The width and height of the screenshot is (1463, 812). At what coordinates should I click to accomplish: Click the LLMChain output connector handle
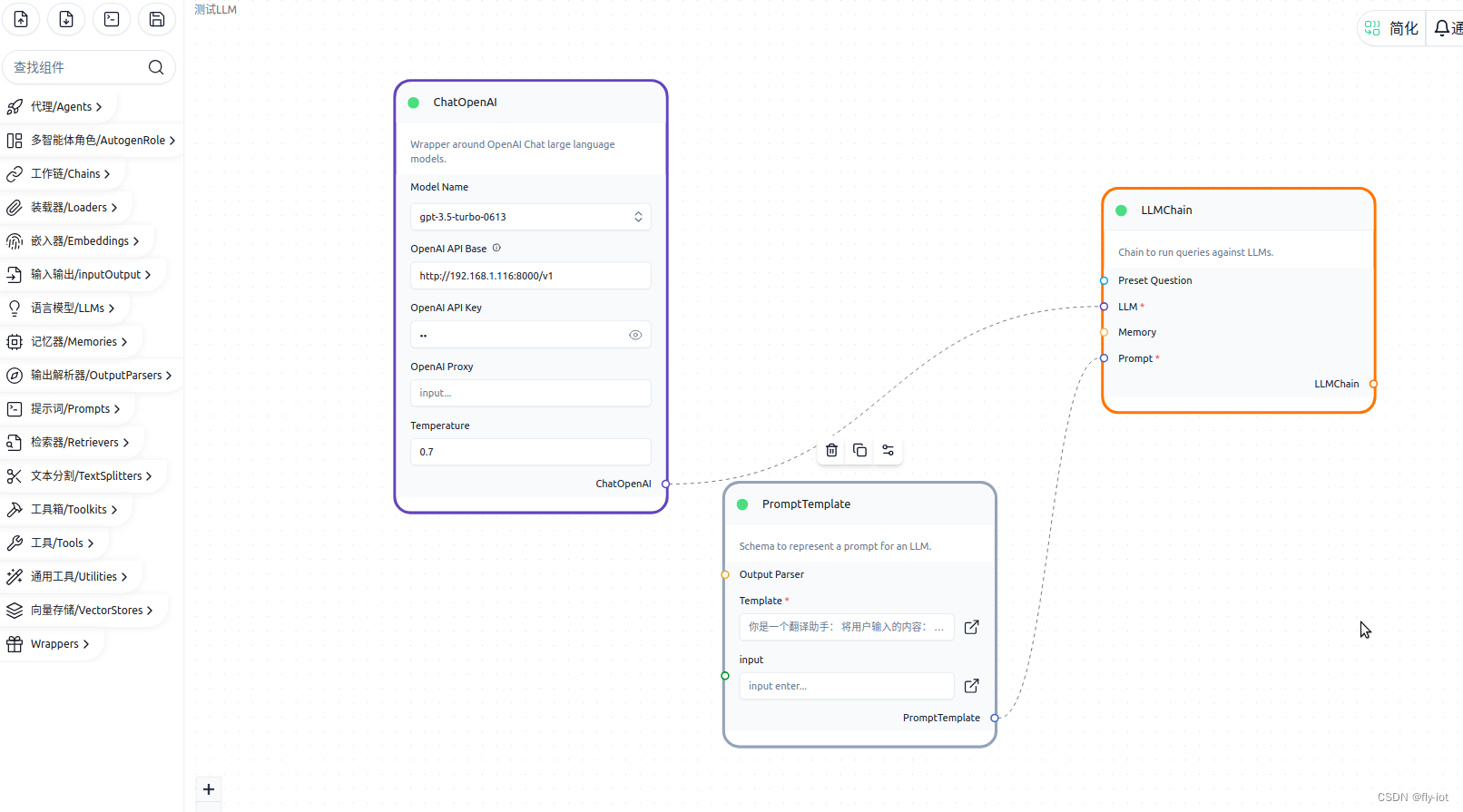[x=1373, y=384]
